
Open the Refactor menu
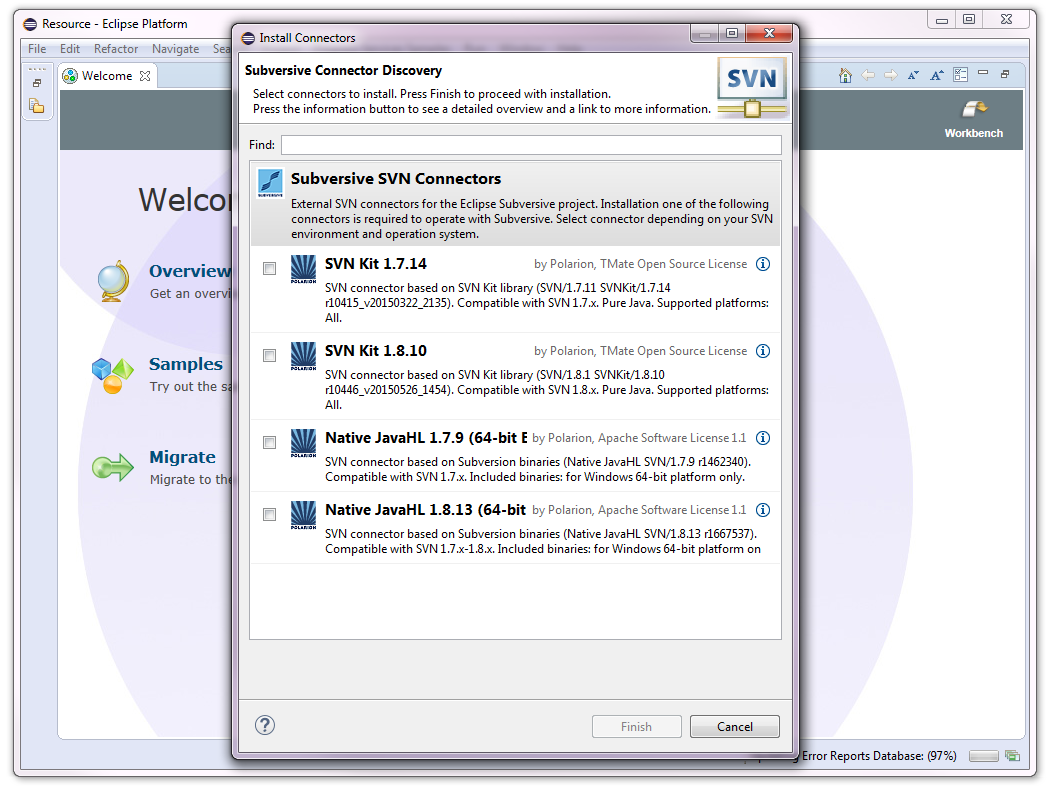click(116, 49)
